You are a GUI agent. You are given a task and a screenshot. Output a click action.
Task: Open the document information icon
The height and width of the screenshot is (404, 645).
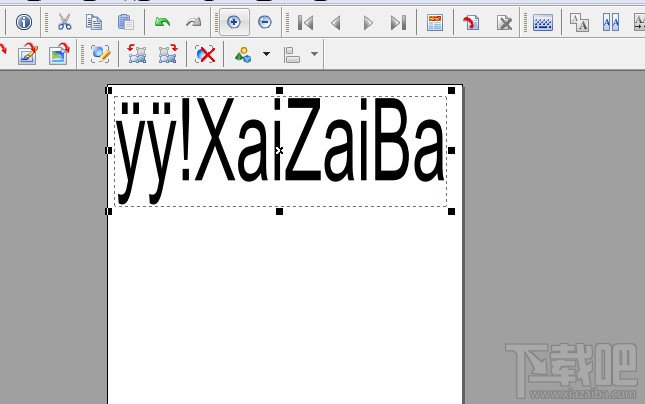[x=24, y=22]
